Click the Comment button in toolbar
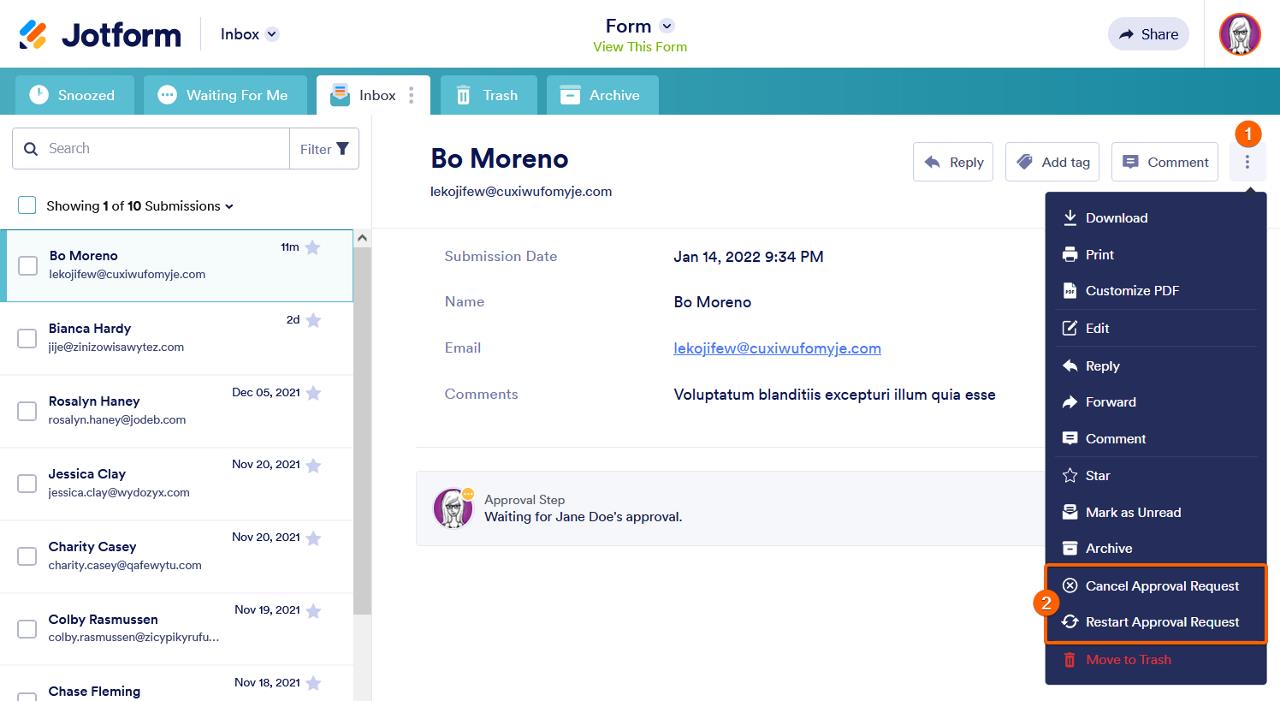 pos(1166,162)
